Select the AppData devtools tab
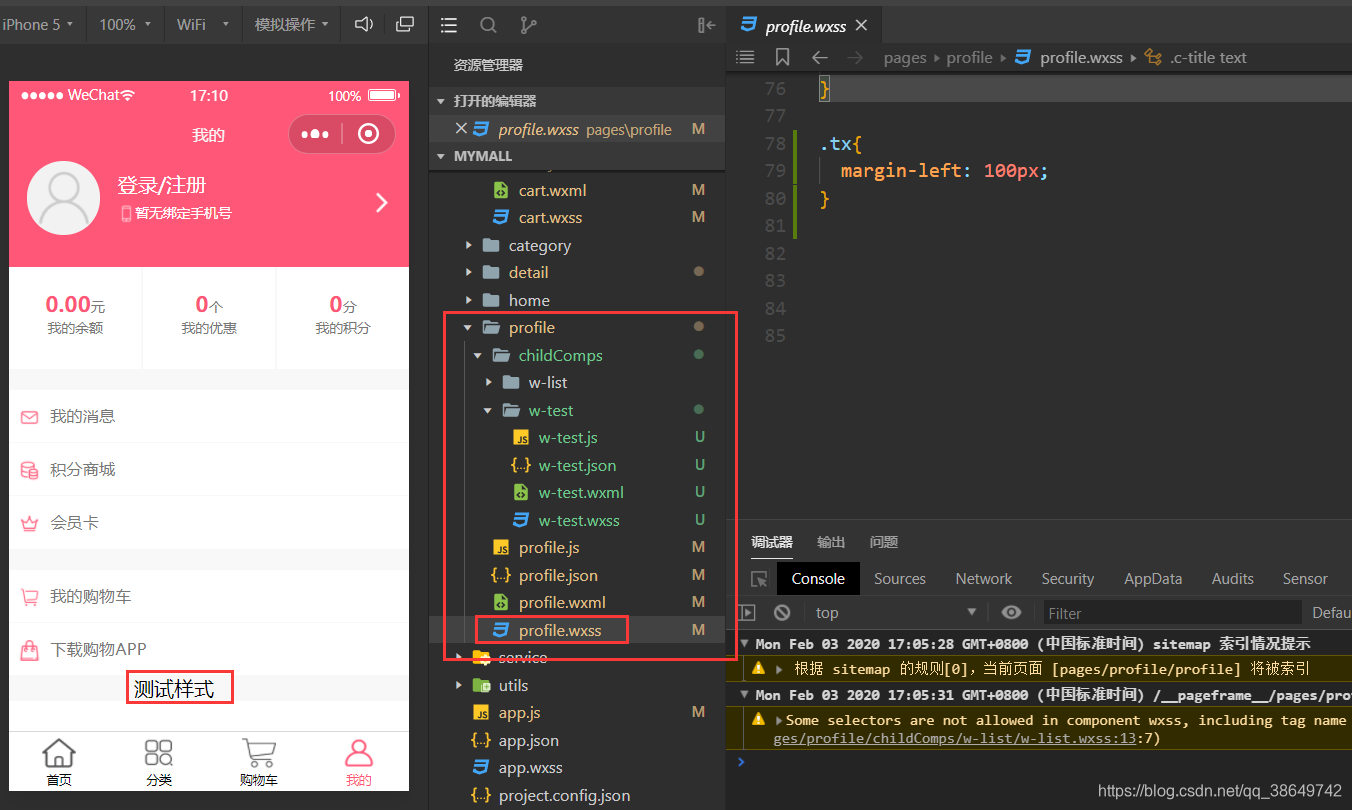The width and height of the screenshot is (1352, 810). [x=1153, y=579]
